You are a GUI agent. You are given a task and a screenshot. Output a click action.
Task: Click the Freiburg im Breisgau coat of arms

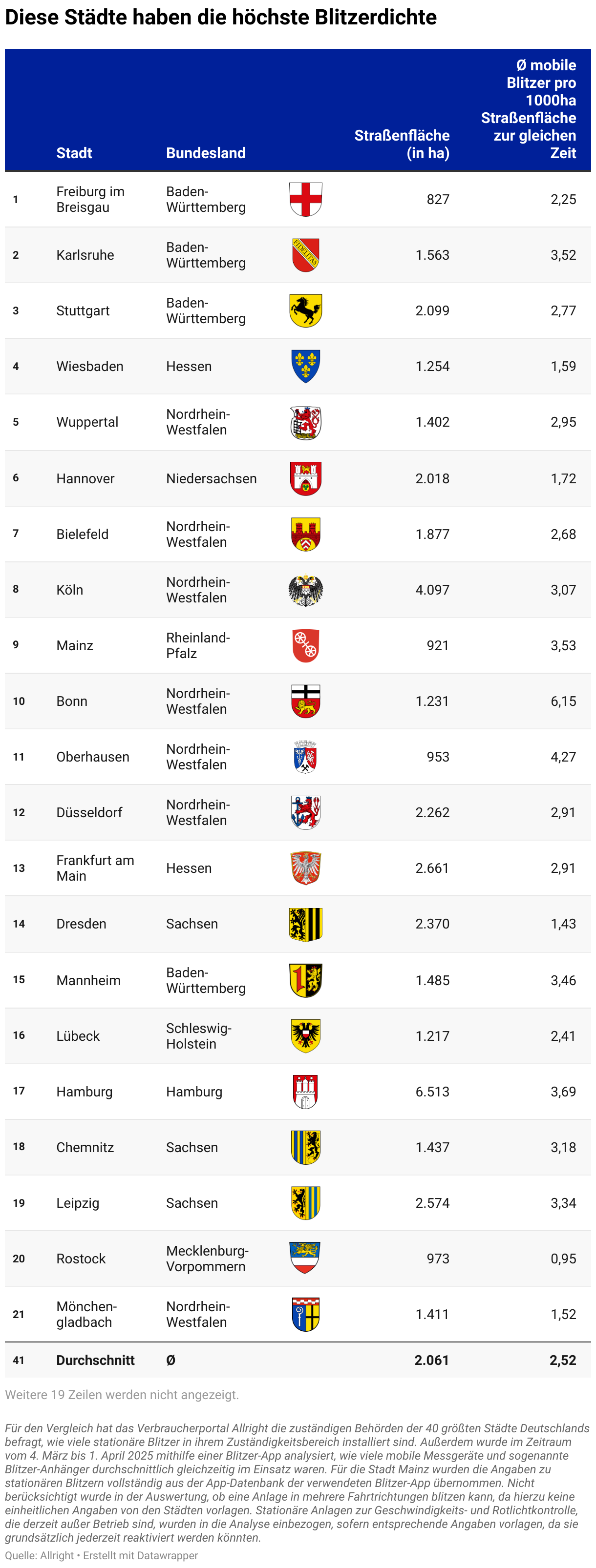(x=305, y=199)
